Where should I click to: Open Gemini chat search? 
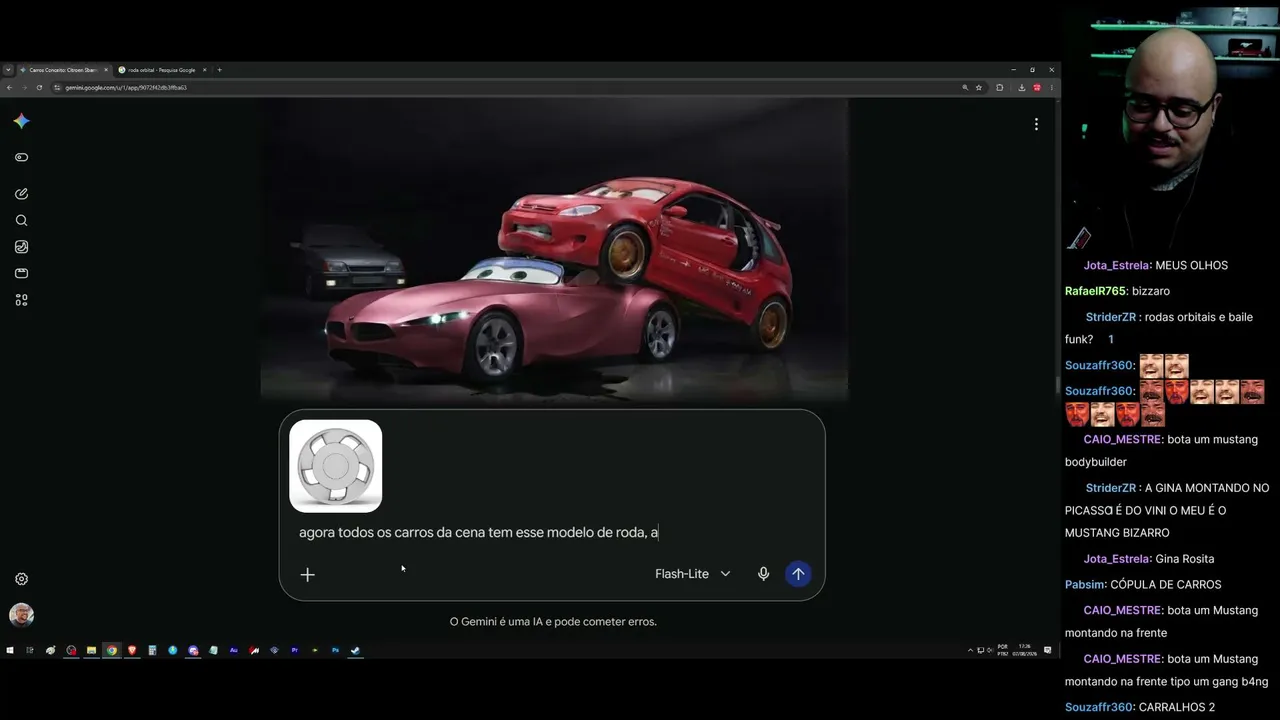coord(21,220)
